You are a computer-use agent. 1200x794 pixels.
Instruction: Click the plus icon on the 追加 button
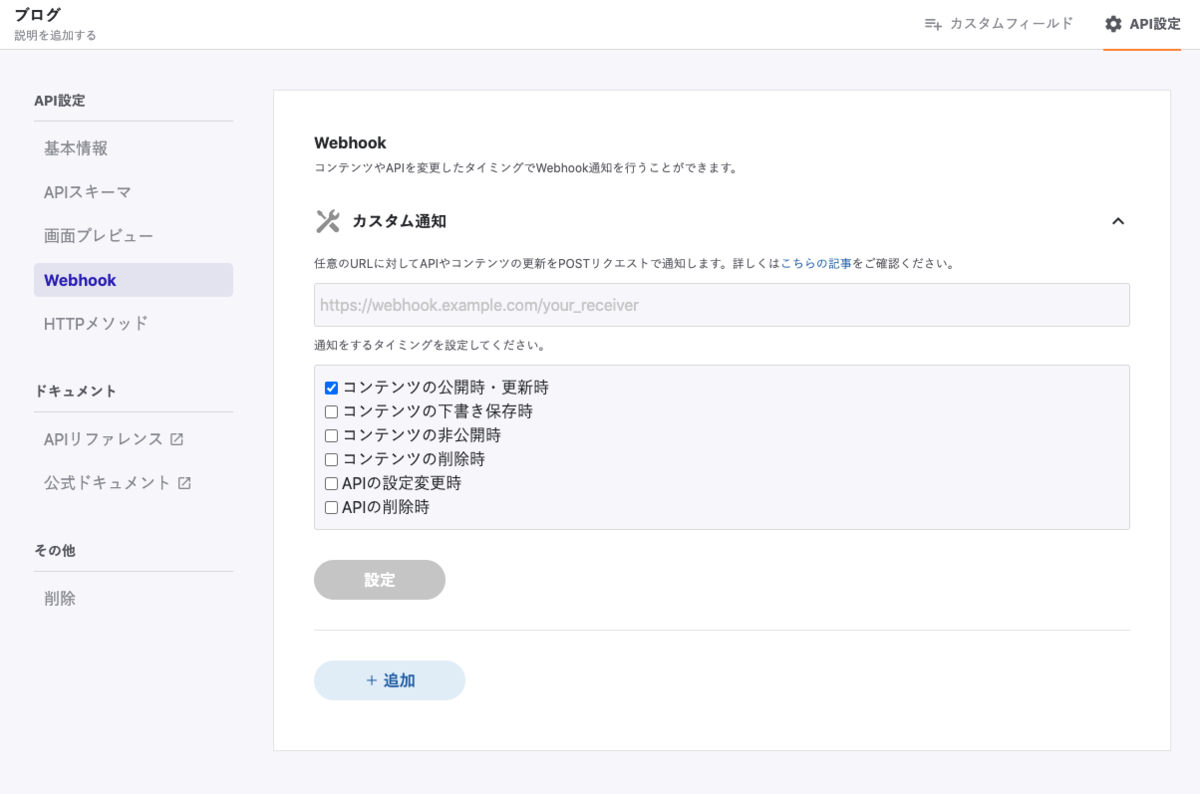click(x=371, y=680)
